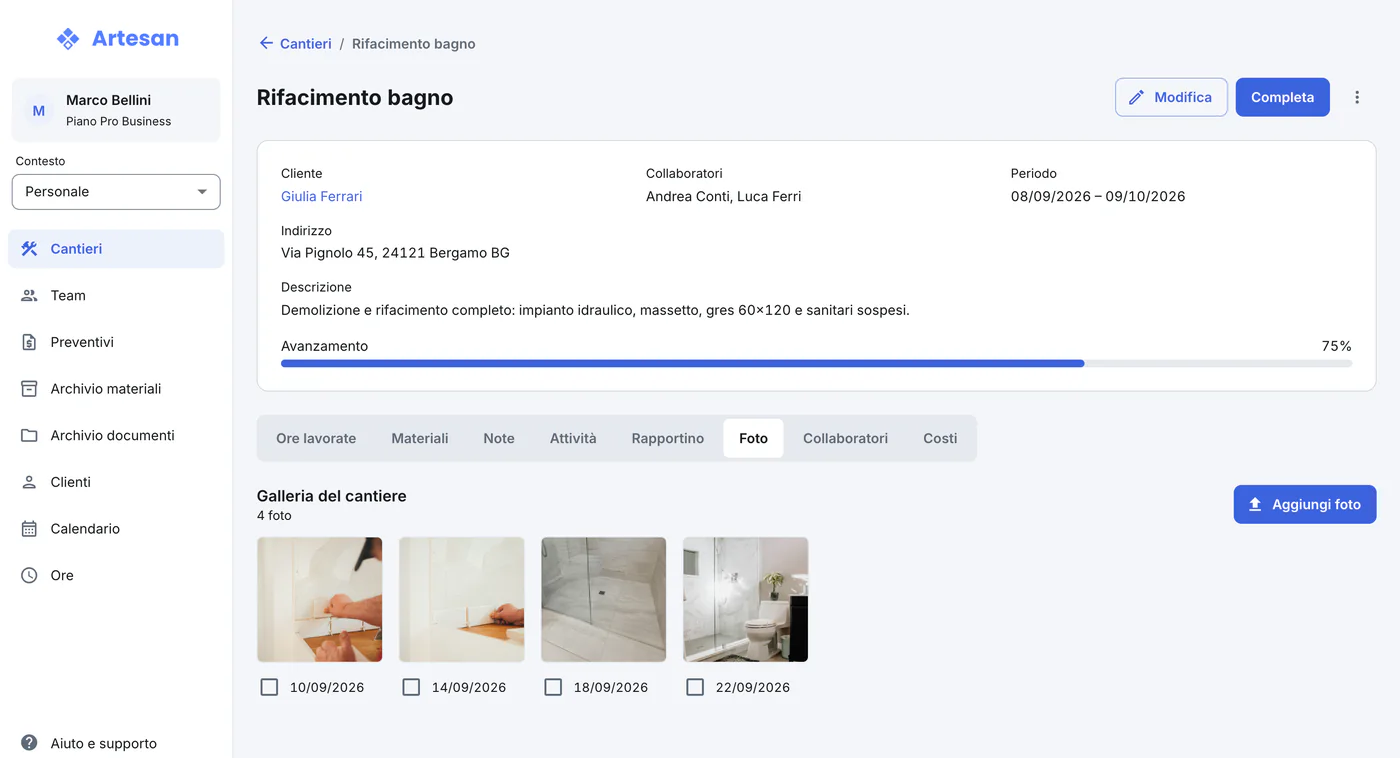
Task: Open Cantieri via its tools icon
Action: click(29, 249)
